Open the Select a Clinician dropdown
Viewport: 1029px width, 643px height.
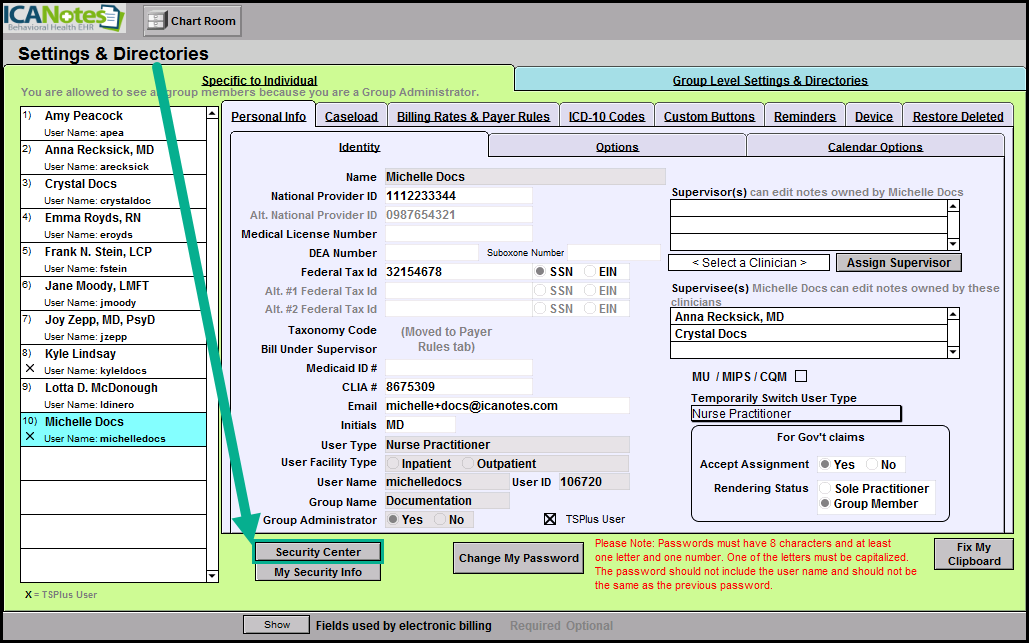click(749, 263)
